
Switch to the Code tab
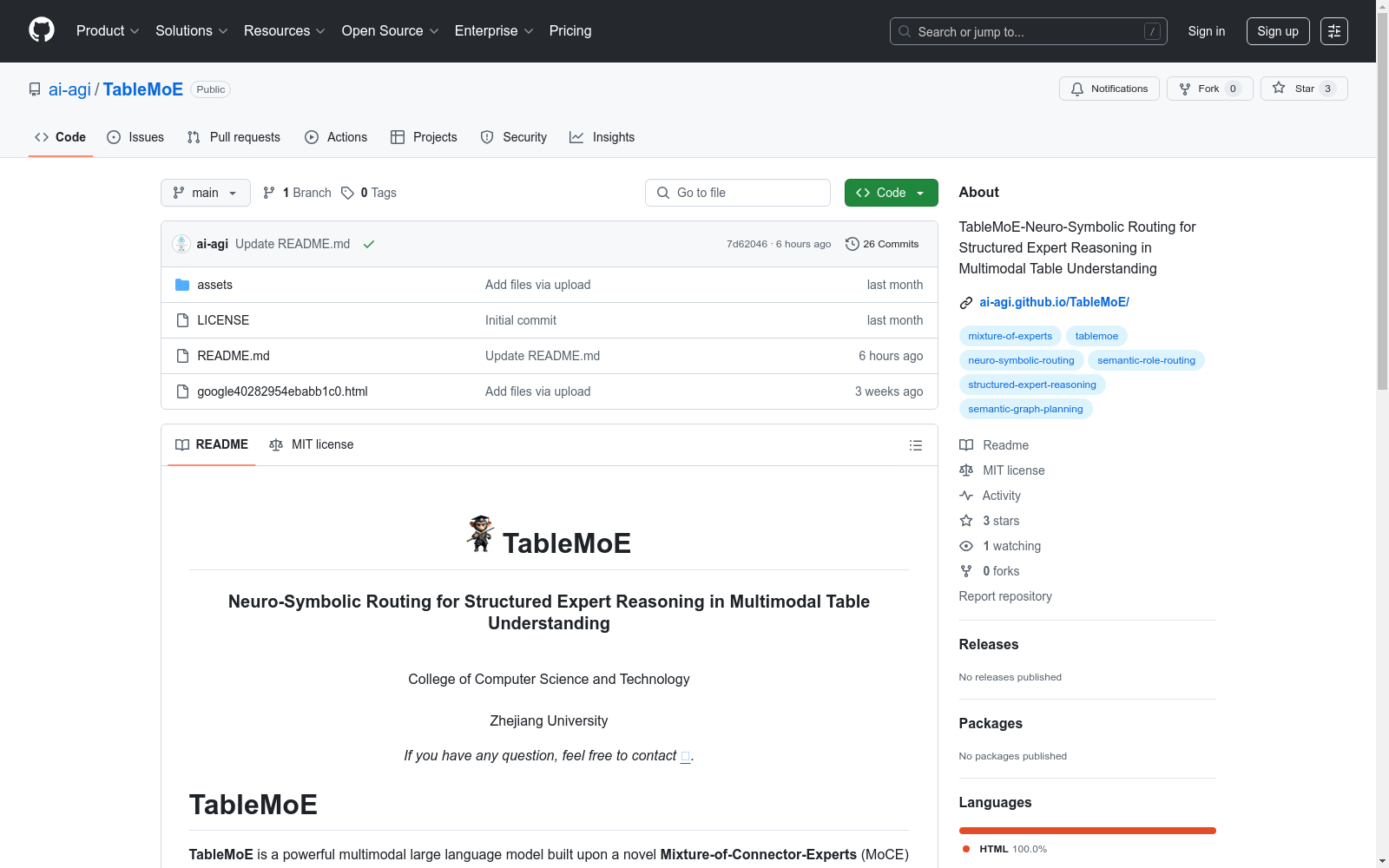(61, 137)
